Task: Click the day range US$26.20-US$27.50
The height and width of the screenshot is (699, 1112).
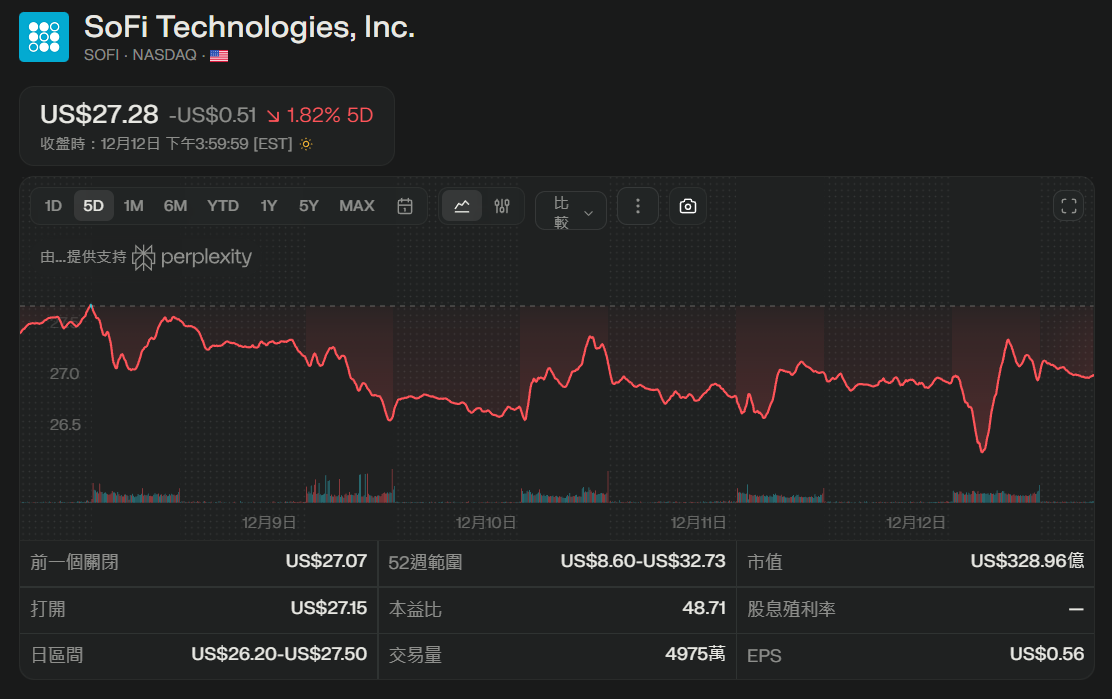Action: pos(279,654)
